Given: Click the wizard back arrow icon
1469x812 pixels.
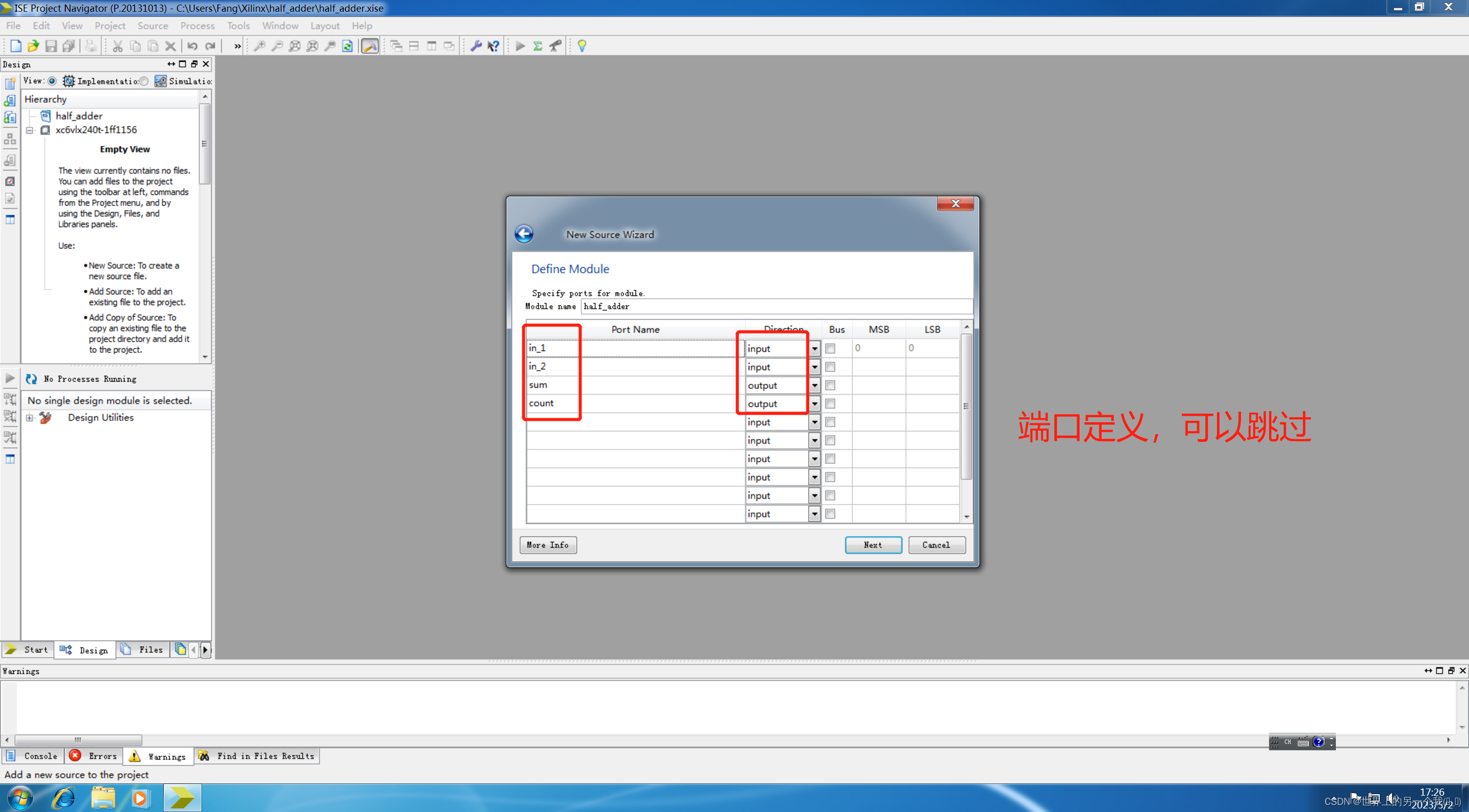Looking at the screenshot, I should point(523,234).
